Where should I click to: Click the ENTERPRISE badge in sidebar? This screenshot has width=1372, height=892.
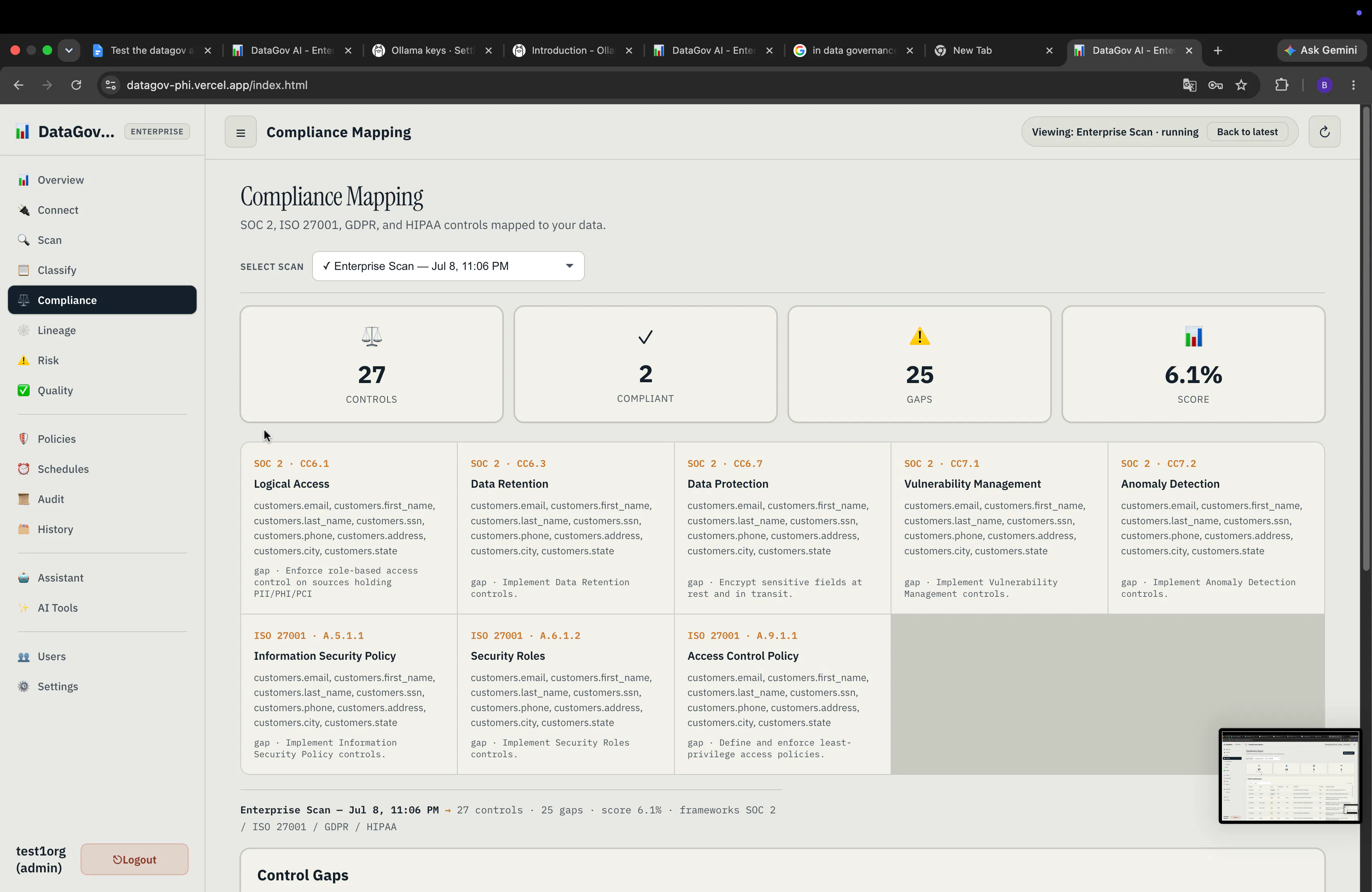[x=157, y=132]
